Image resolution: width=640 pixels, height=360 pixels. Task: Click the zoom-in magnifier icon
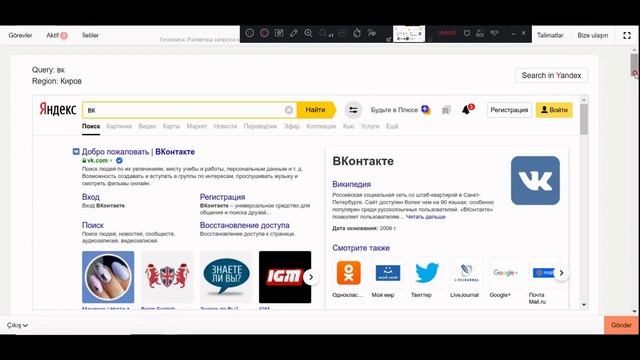tap(308, 33)
